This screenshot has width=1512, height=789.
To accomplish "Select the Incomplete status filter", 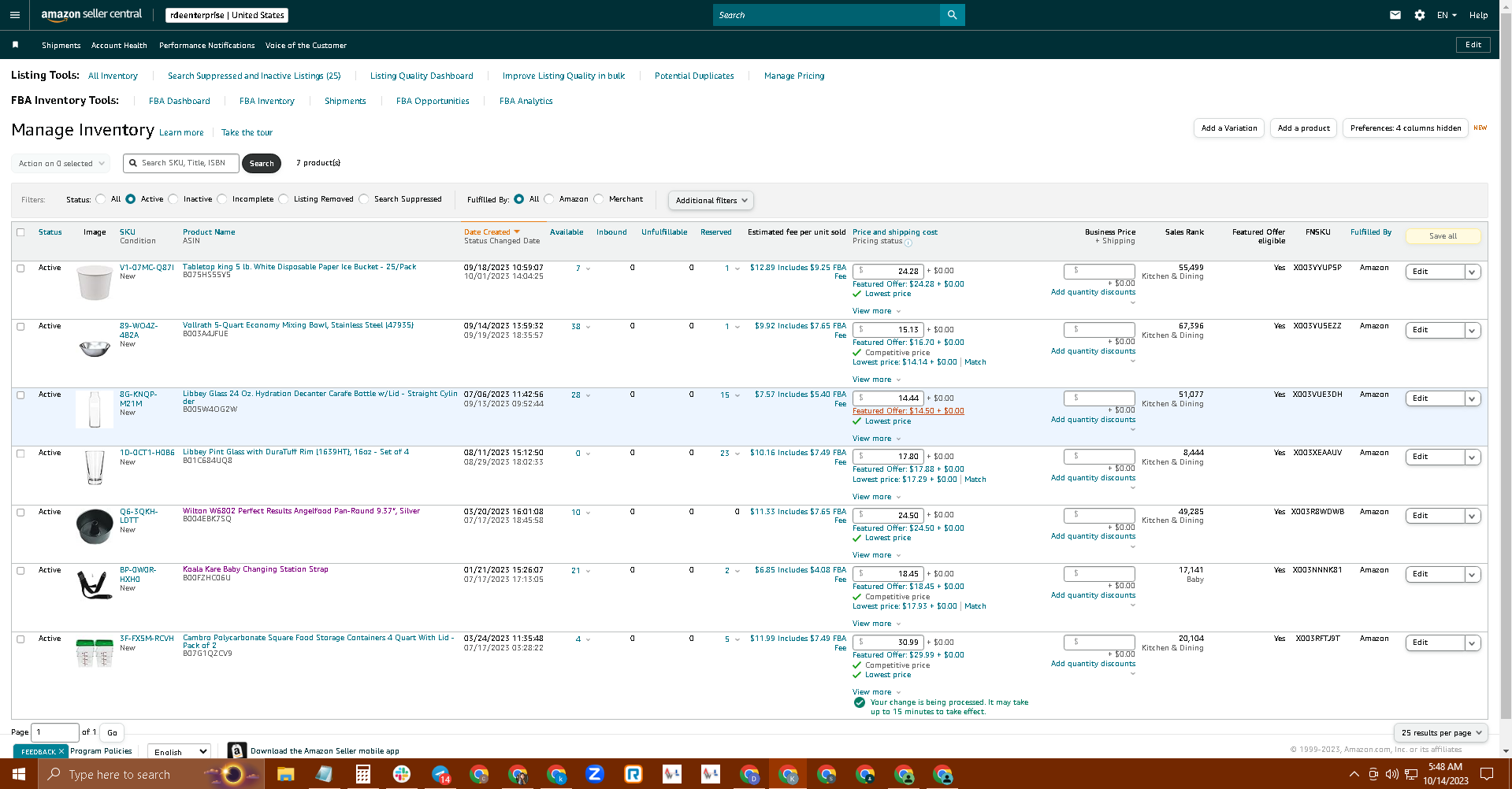I will 222,199.
